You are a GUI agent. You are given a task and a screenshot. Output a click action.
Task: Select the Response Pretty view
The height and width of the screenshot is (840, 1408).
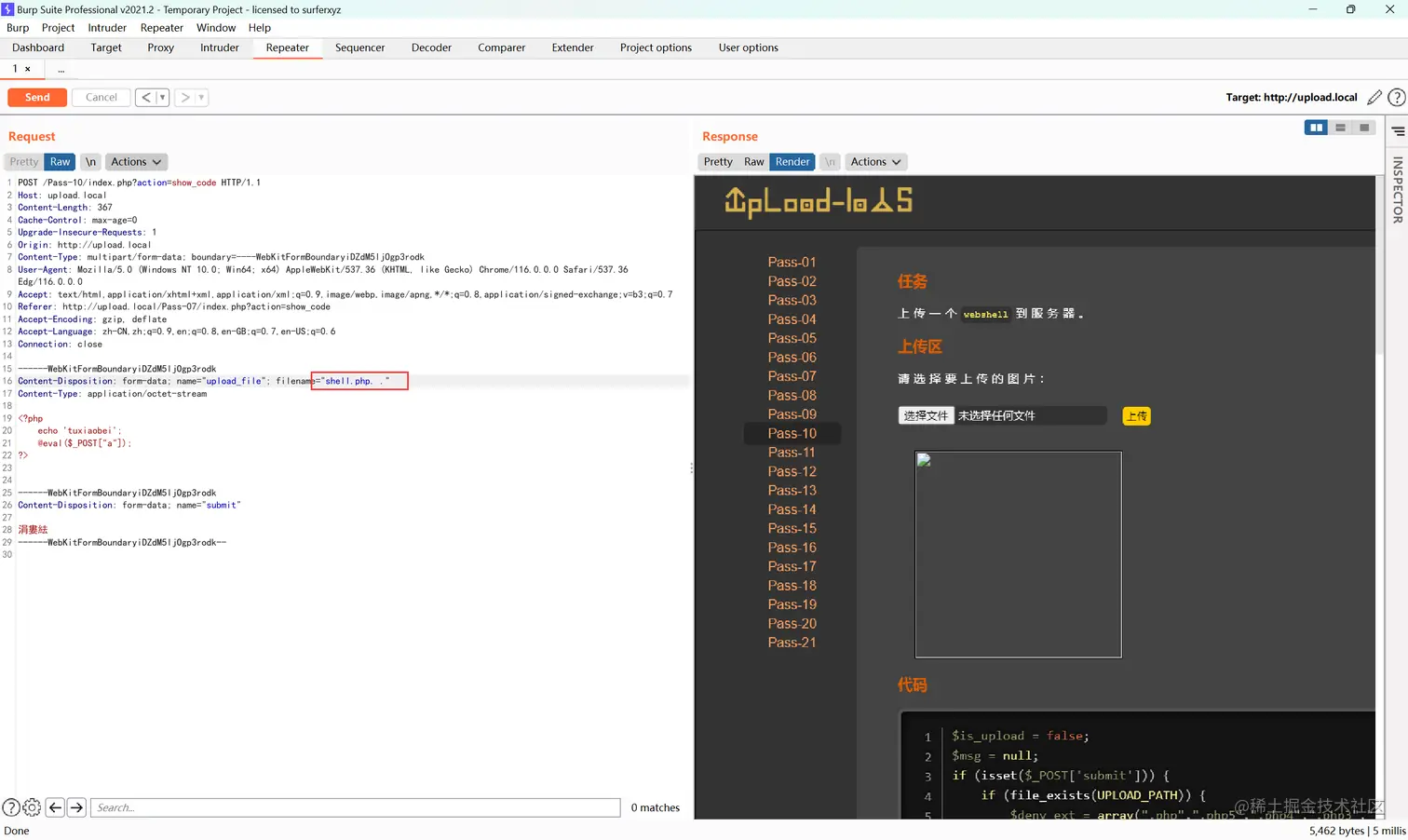[x=718, y=162]
